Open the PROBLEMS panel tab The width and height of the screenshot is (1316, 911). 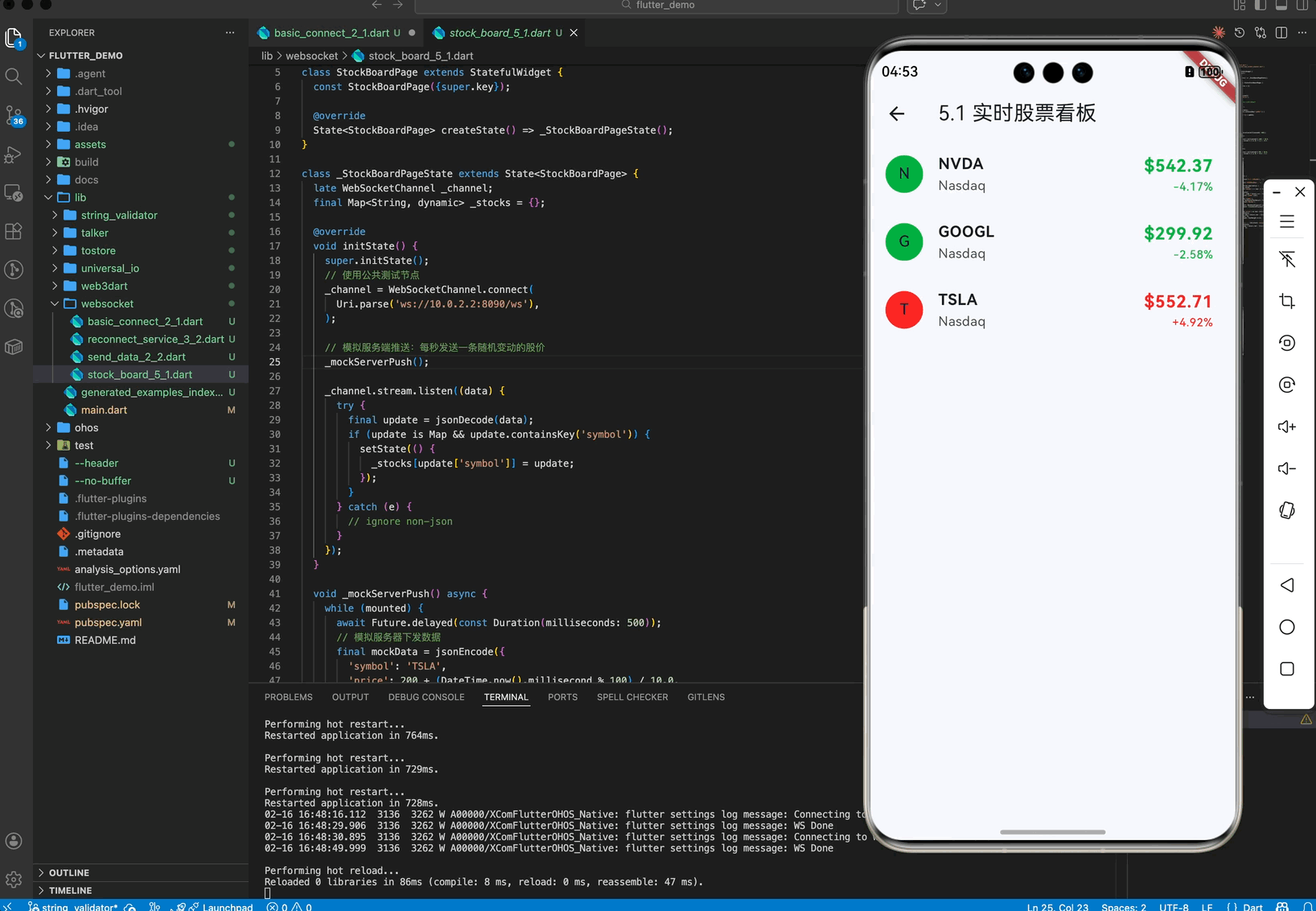(x=288, y=697)
